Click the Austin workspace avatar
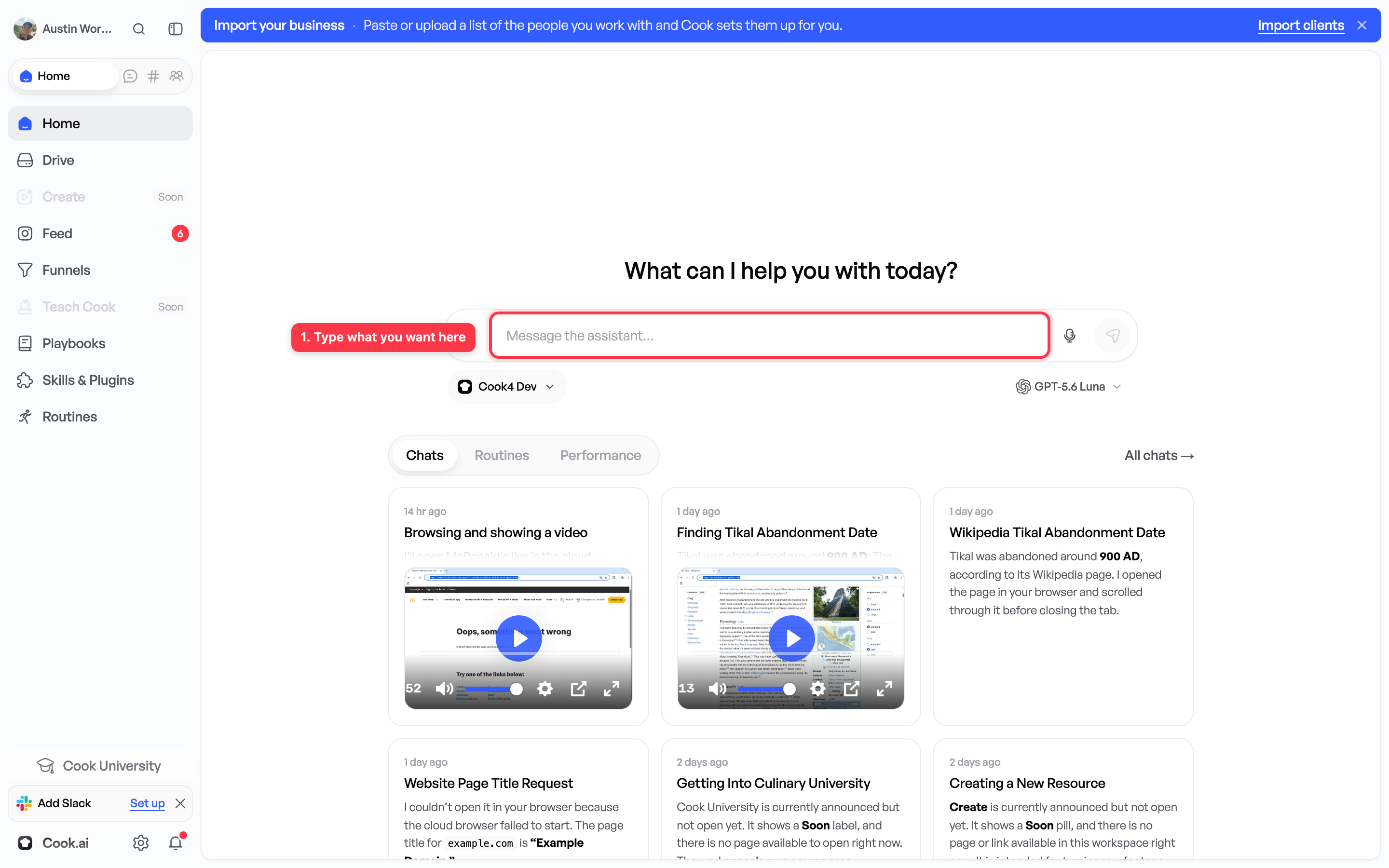The height and width of the screenshot is (868, 1389). [25, 29]
